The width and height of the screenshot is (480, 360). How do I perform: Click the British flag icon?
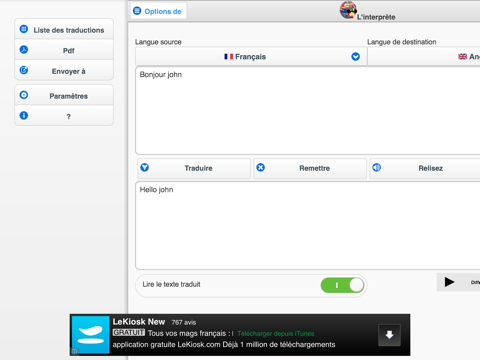pyautogui.click(x=463, y=57)
